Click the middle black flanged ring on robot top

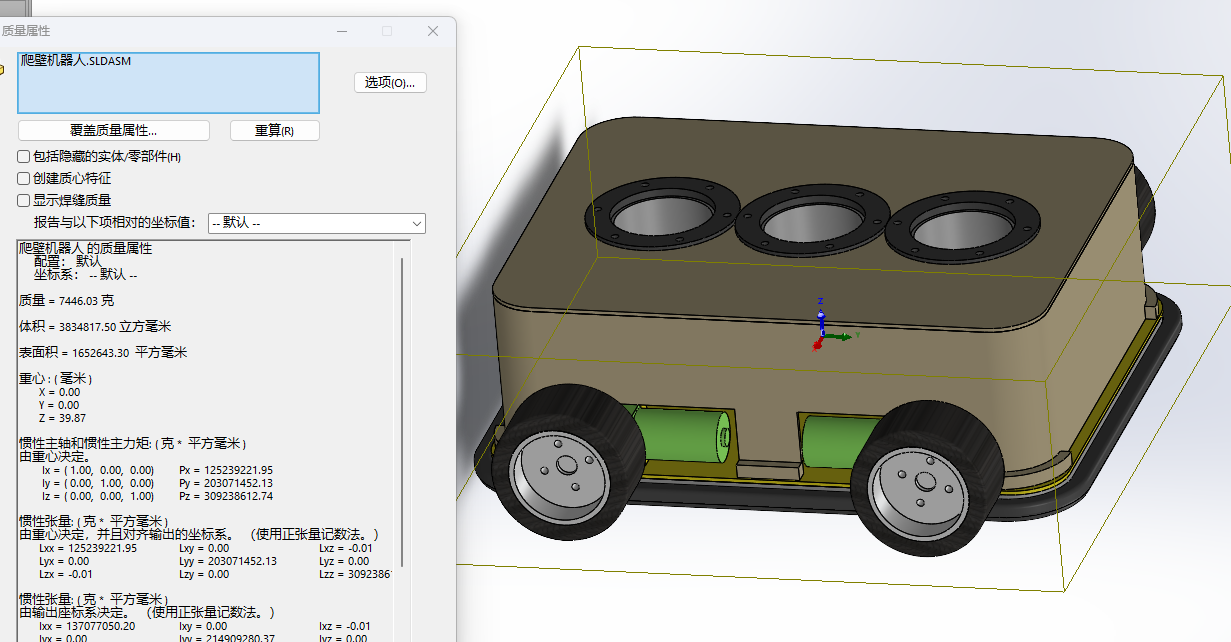click(811, 222)
